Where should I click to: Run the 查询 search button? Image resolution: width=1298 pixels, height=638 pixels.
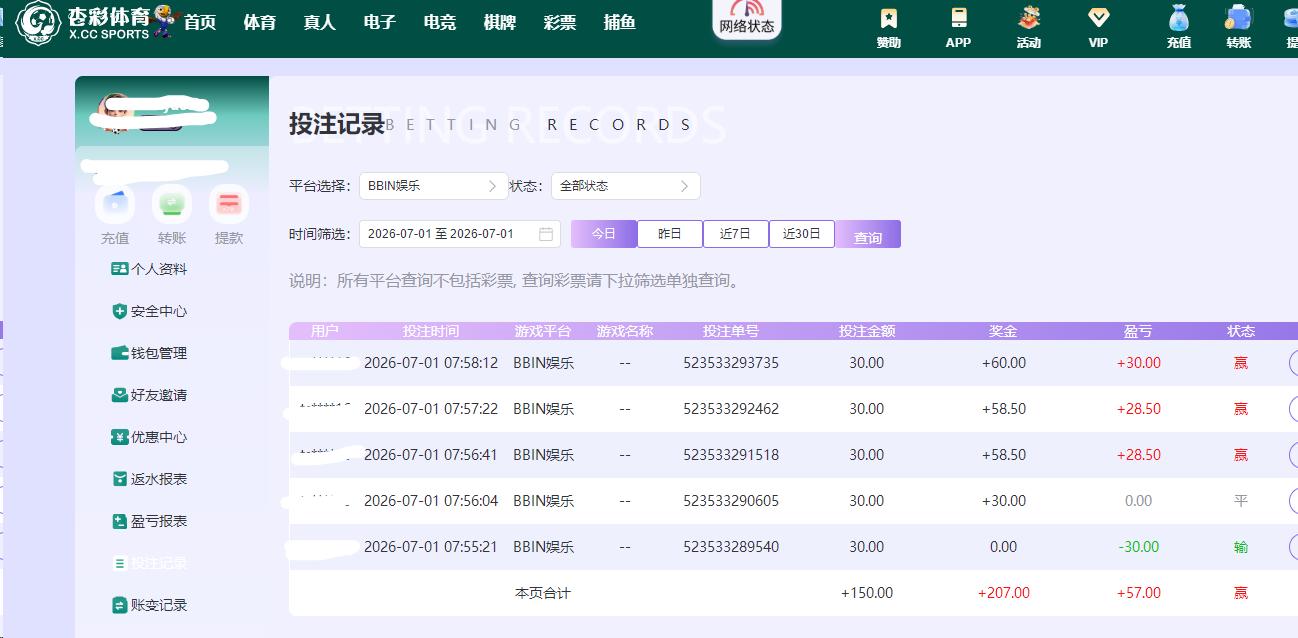tap(868, 234)
